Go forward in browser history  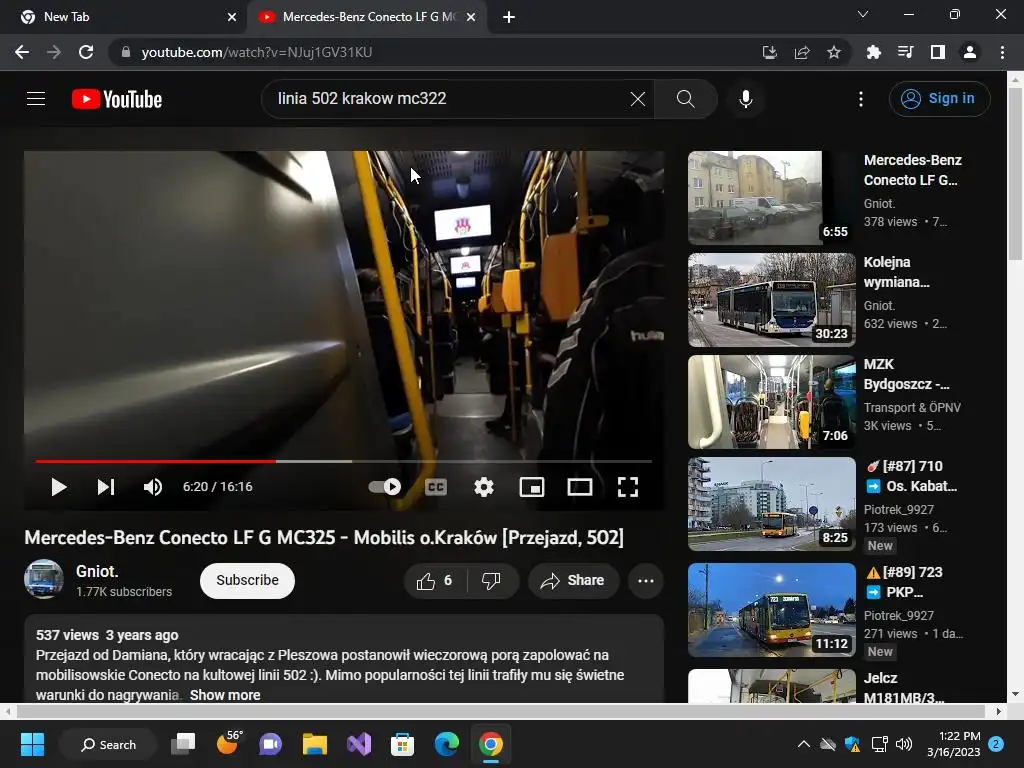54,52
